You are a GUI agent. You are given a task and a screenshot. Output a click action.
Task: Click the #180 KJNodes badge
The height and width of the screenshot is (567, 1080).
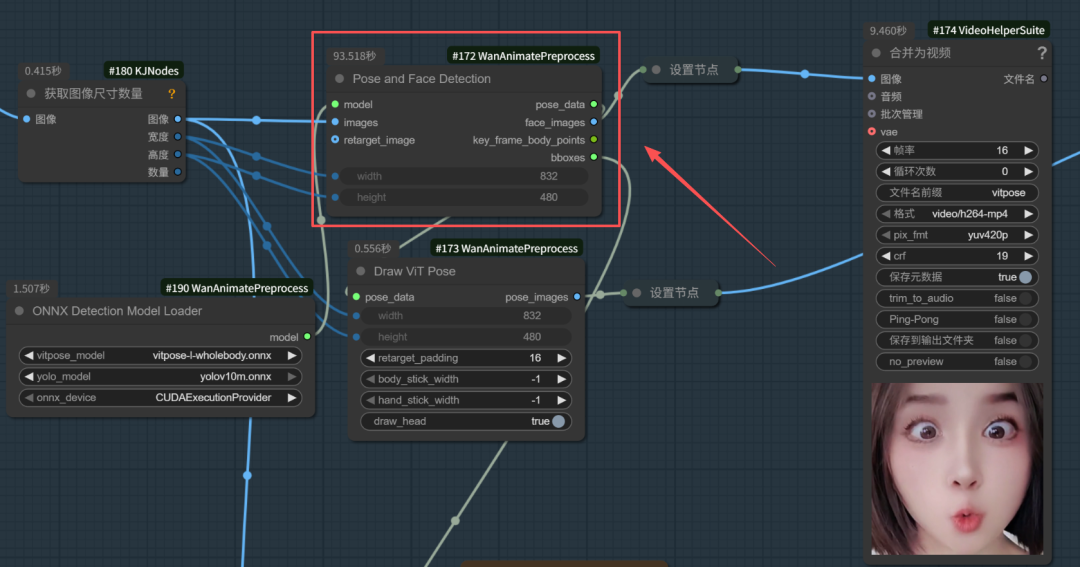click(143, 70)
